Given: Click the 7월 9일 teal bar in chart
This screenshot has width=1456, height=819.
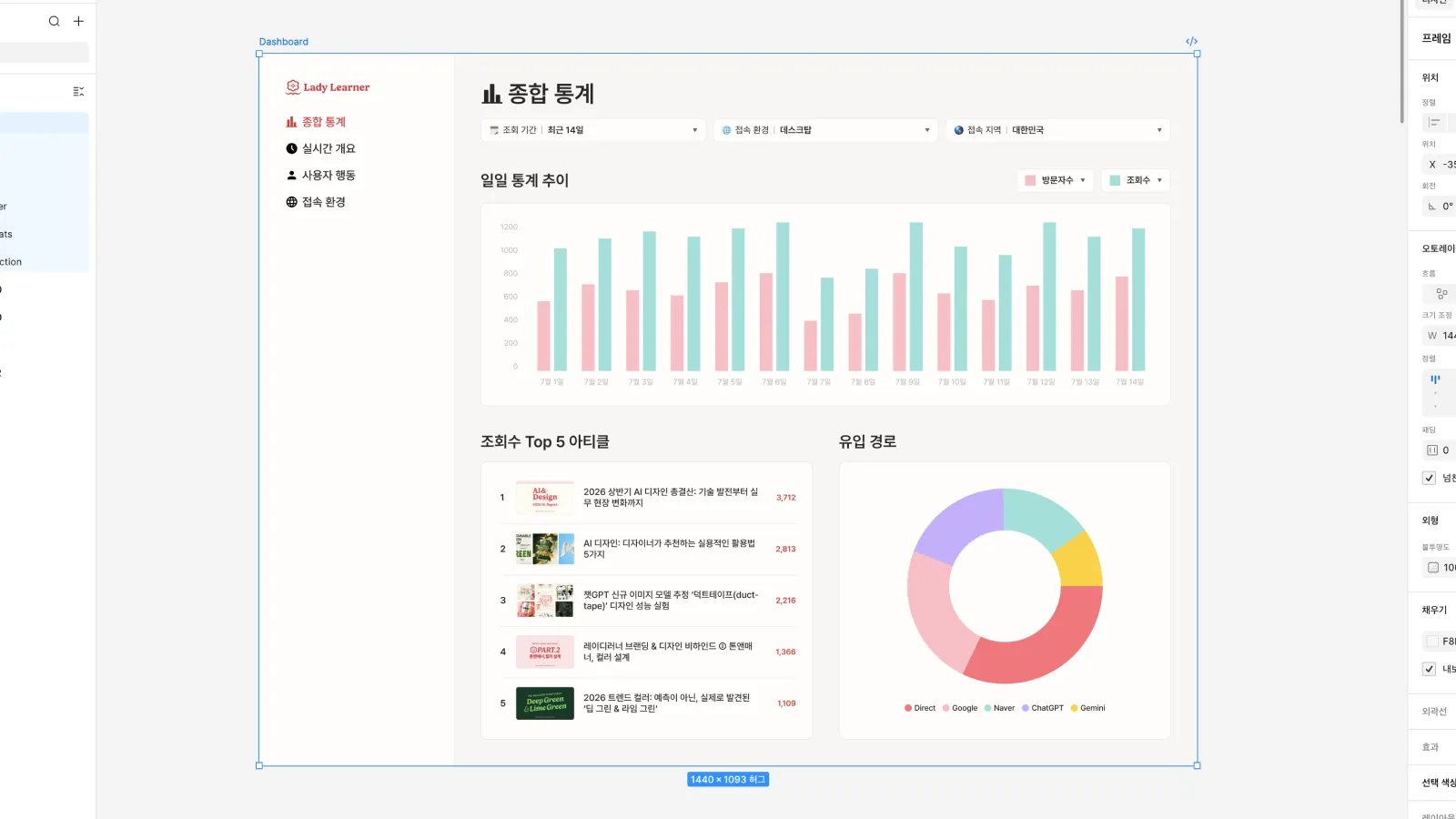Looking at the screenshot, I should 916,297.
